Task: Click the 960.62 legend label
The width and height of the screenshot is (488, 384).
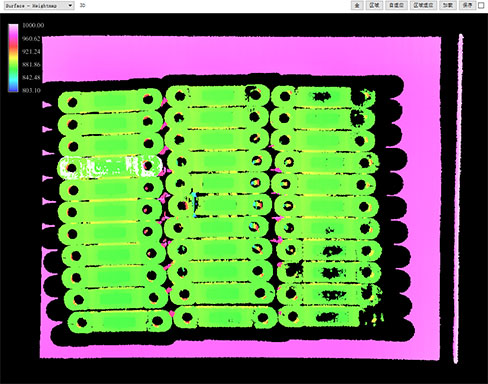Action: click(x=31, y=38)
